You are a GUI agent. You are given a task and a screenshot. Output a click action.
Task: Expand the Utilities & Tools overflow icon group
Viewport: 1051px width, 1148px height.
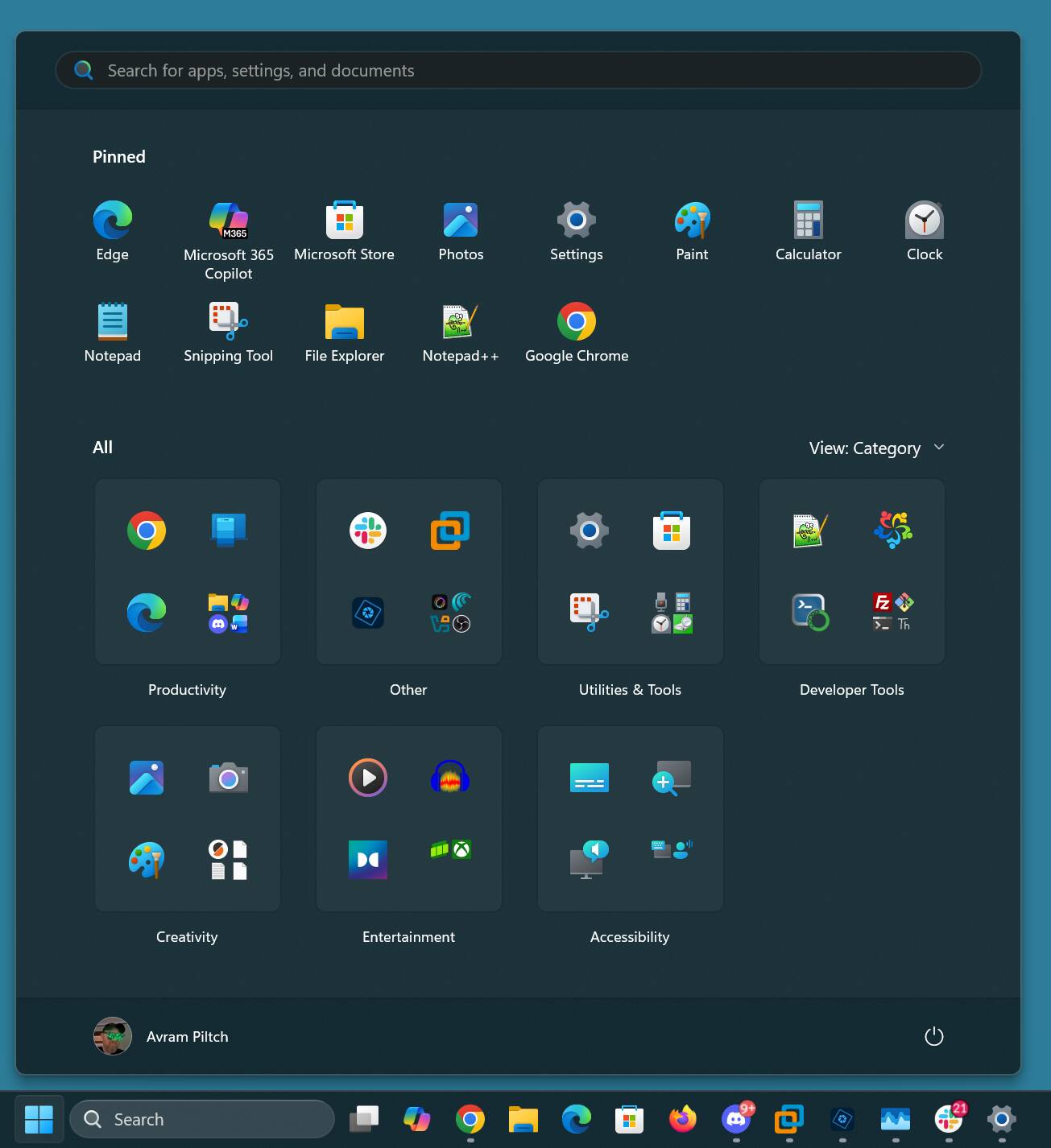coord(672,613)
